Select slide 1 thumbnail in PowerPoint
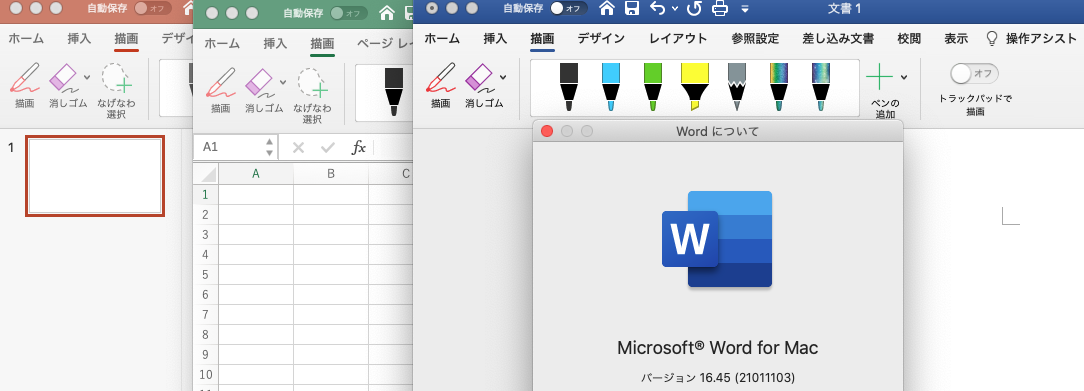 pos(95,176)
